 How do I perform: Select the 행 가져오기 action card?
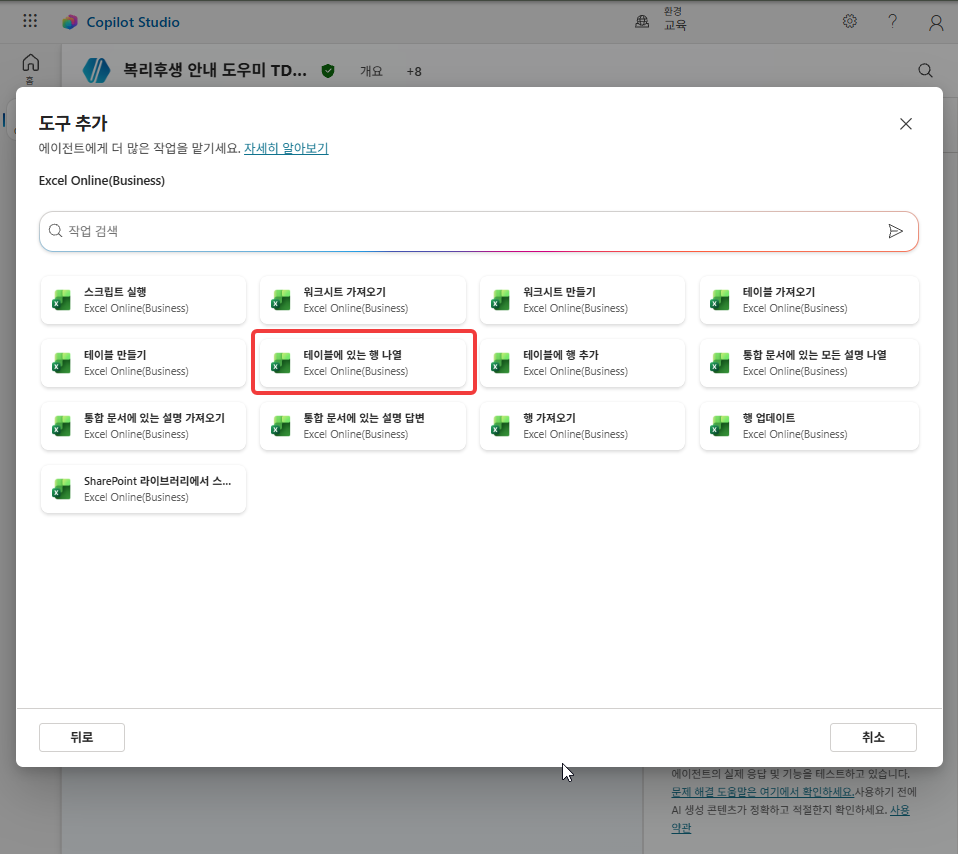582,426
